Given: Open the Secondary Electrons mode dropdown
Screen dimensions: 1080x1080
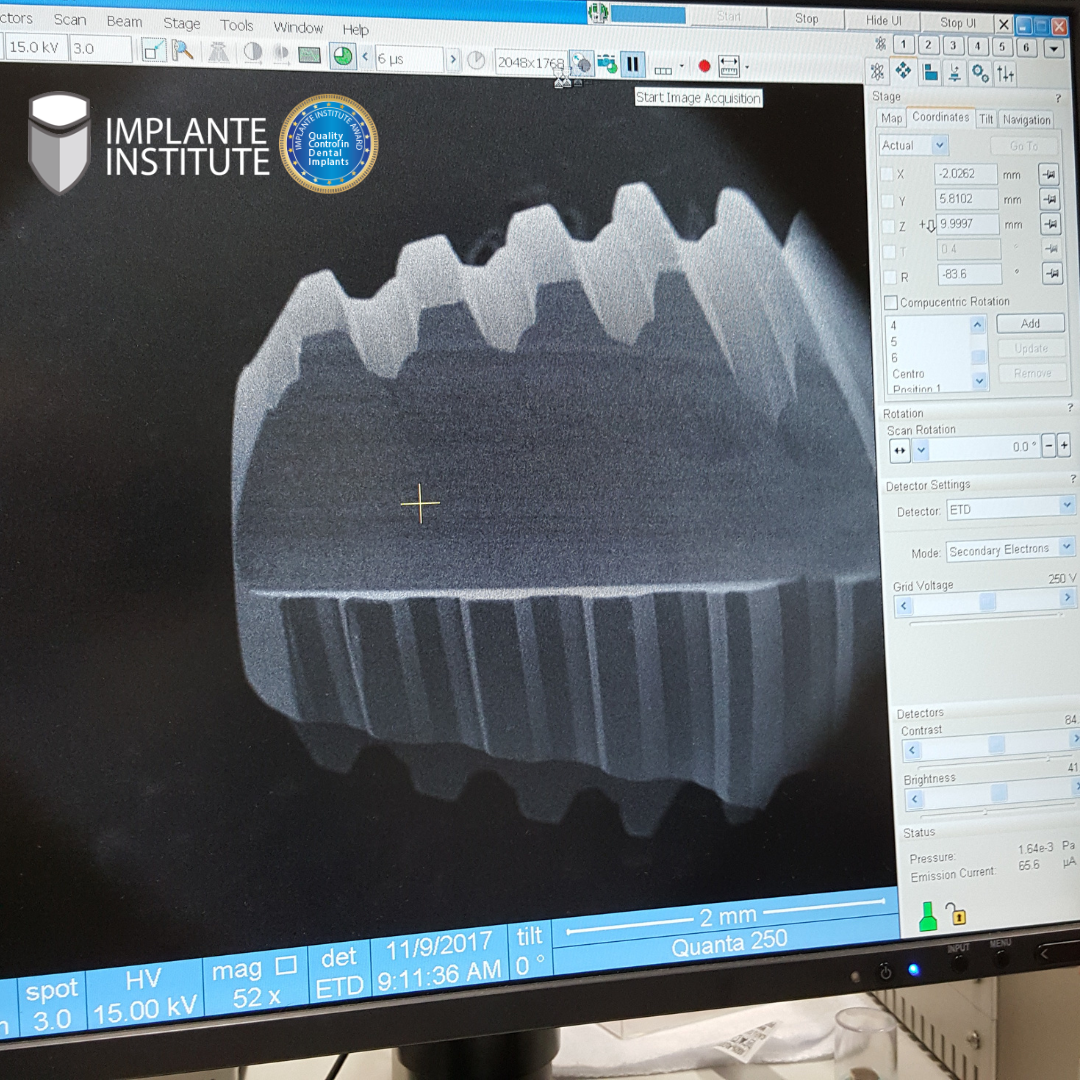Looking at the screenshot, I should [1067, 547].
